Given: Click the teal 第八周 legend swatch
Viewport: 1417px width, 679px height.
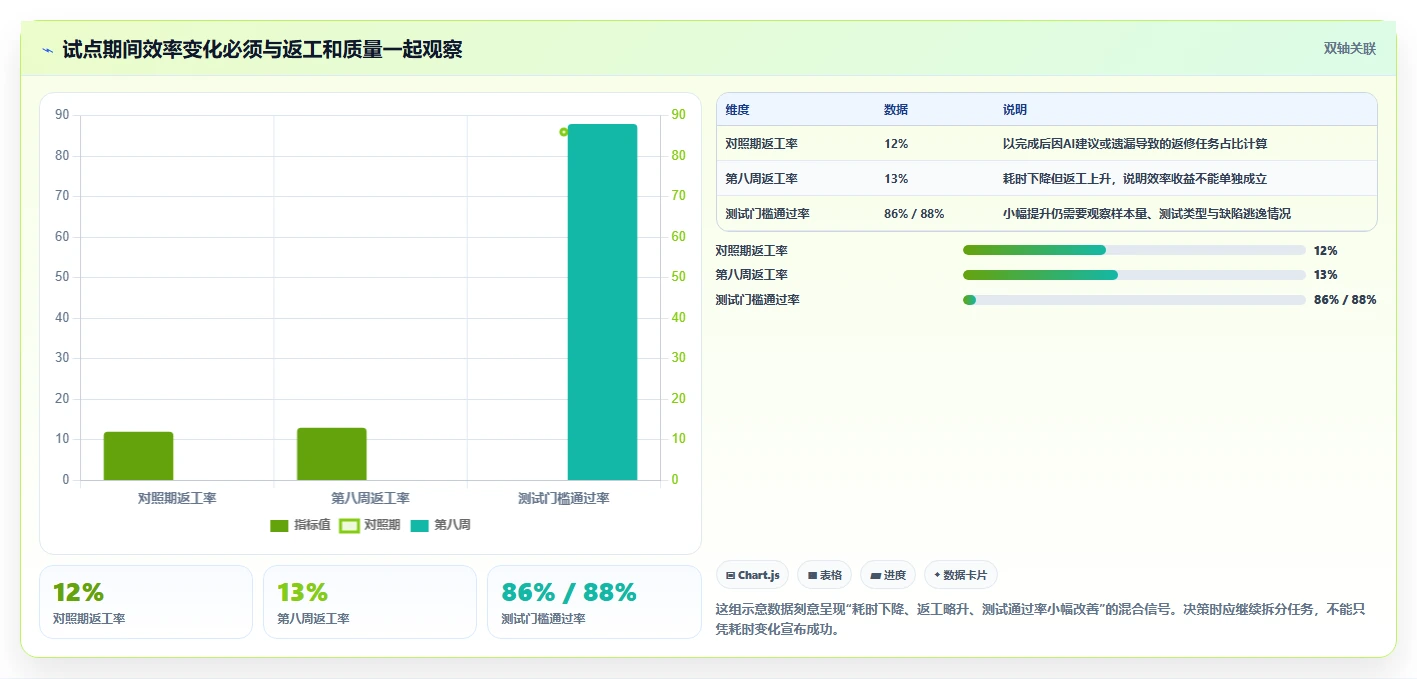Looking at the screenshot, I should pyautogui.click(x=418, y=525).
